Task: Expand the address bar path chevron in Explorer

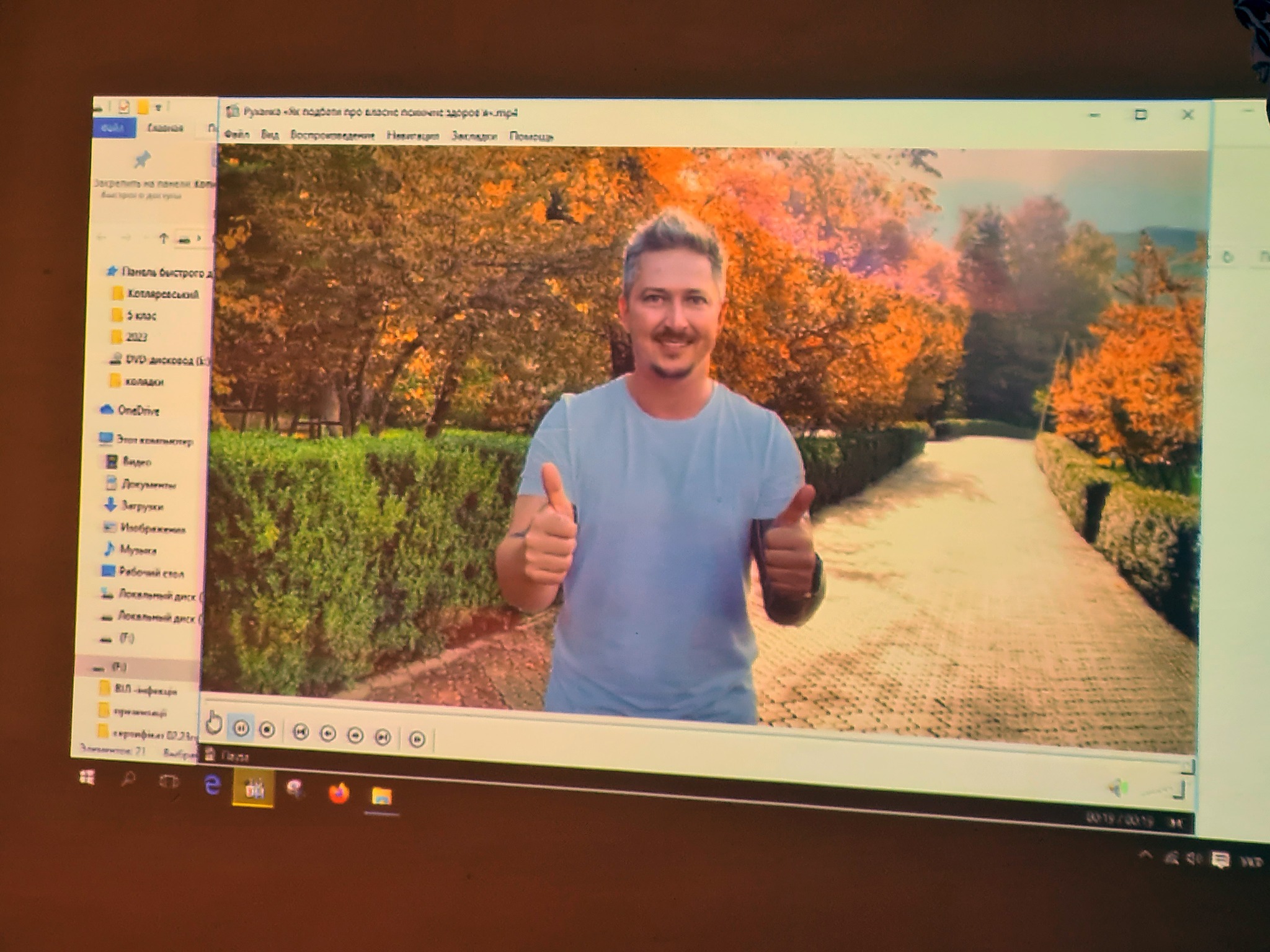Action: (x=198, y=239)
